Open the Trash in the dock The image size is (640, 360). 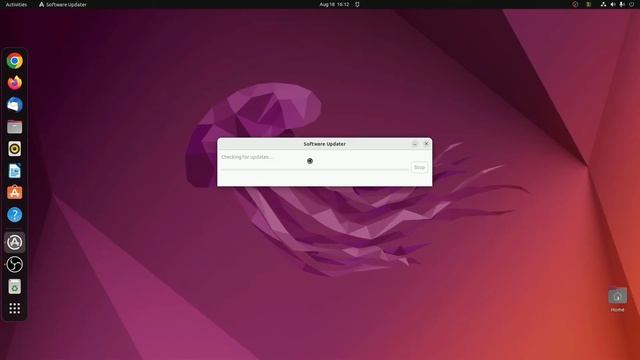(x=15, y=287)
